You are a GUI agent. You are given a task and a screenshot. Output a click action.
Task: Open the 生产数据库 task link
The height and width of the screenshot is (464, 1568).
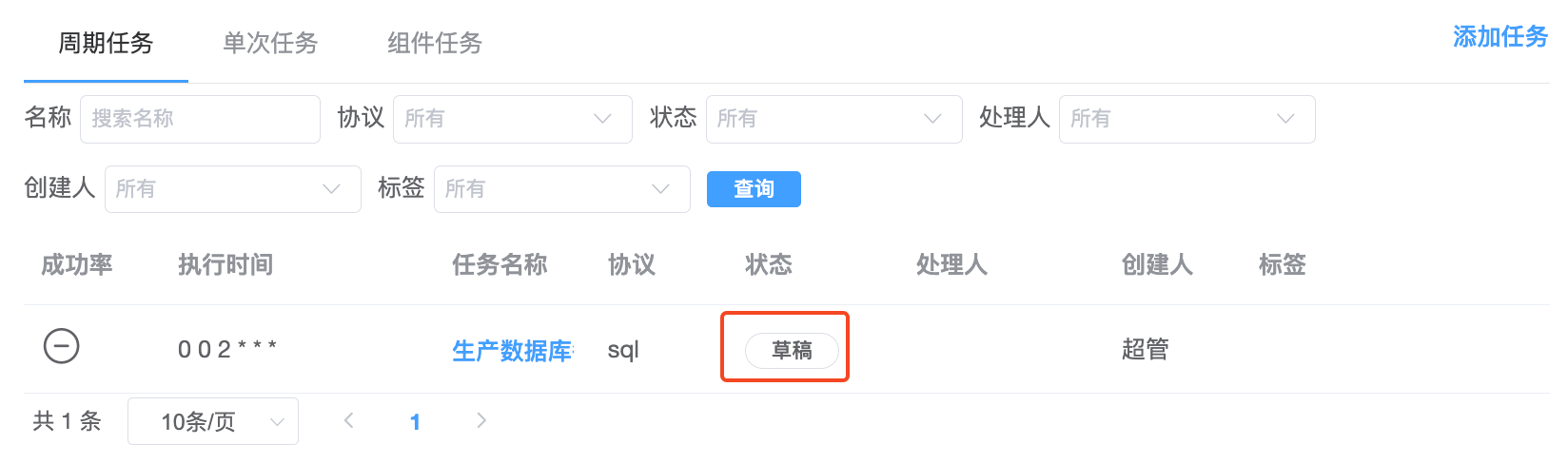click(x=513, y=351)
